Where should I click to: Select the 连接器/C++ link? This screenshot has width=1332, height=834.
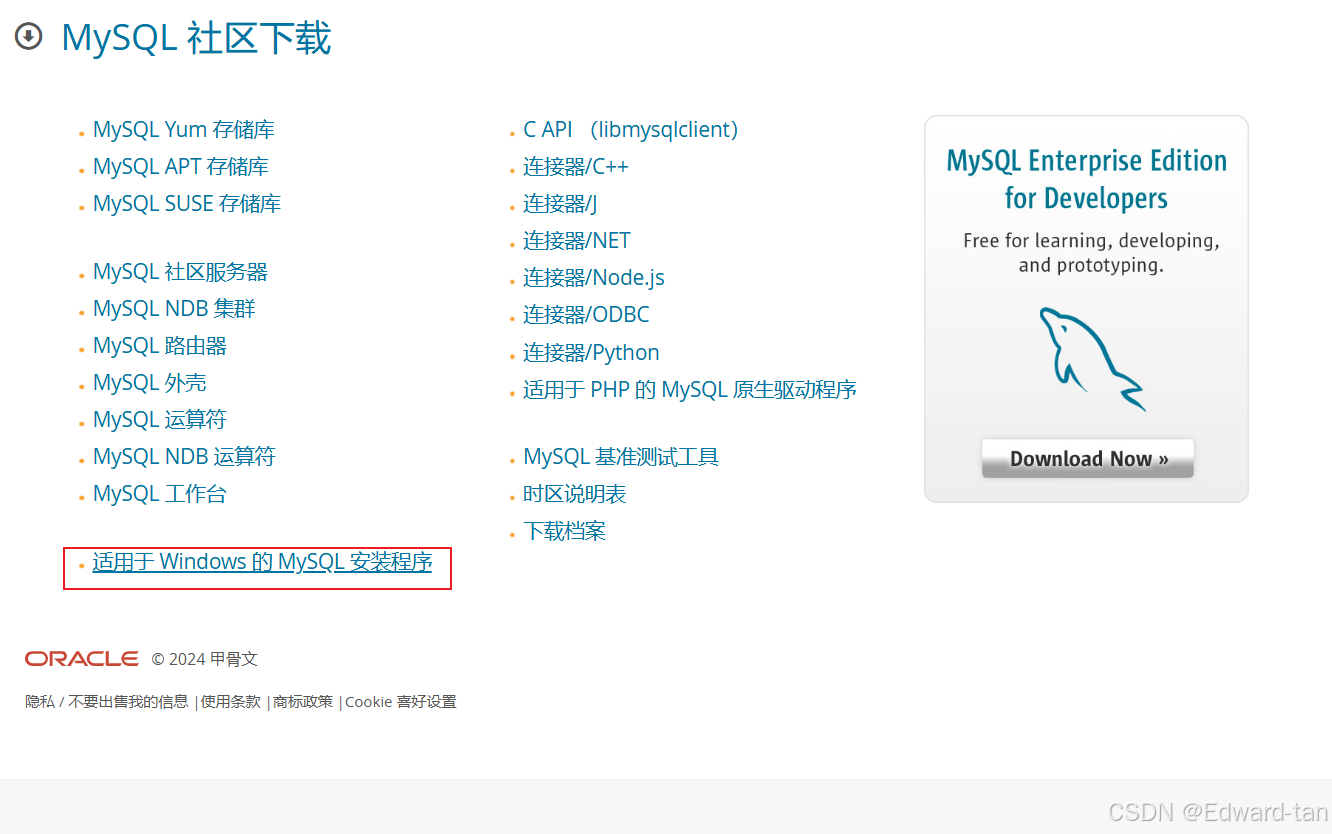576,167
